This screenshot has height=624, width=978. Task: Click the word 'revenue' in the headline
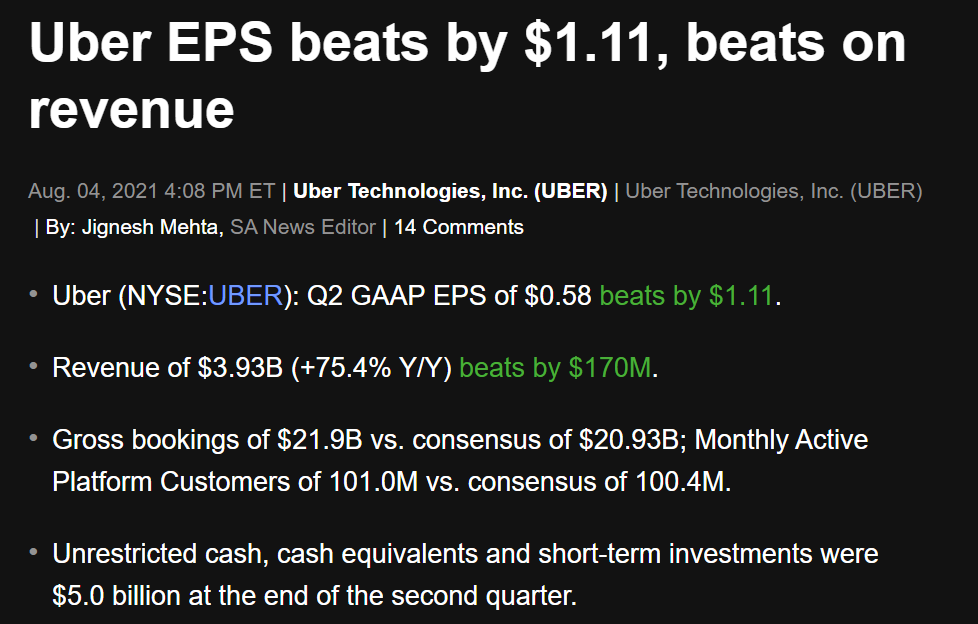132,110
